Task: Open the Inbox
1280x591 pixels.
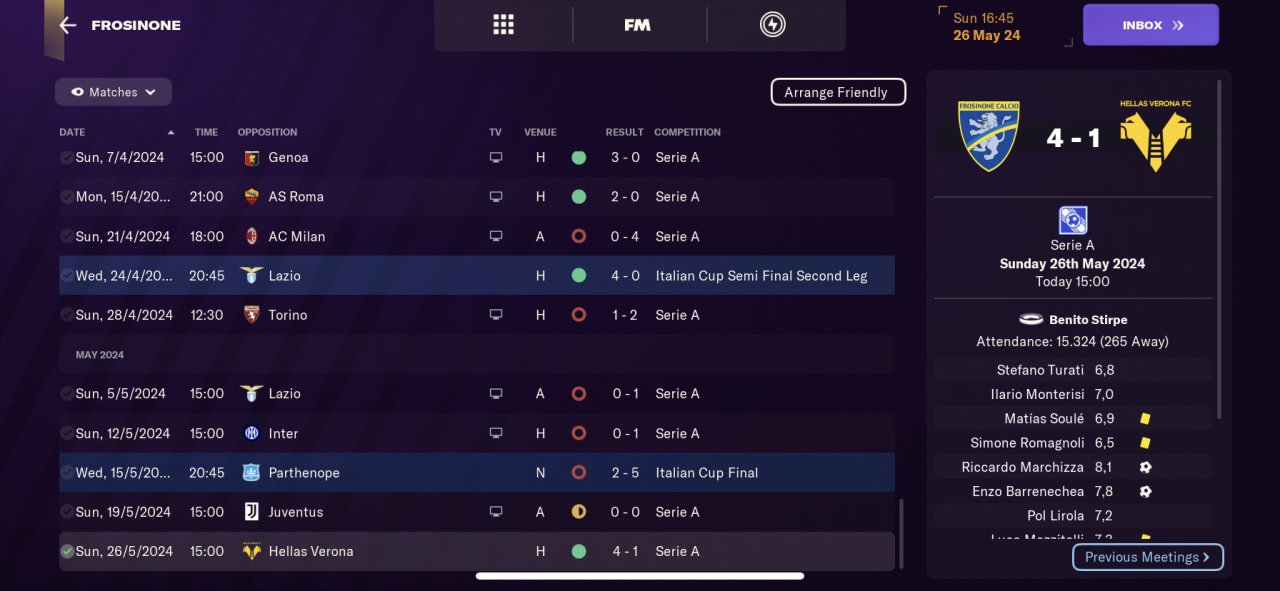Action: tap(1150, 25)
